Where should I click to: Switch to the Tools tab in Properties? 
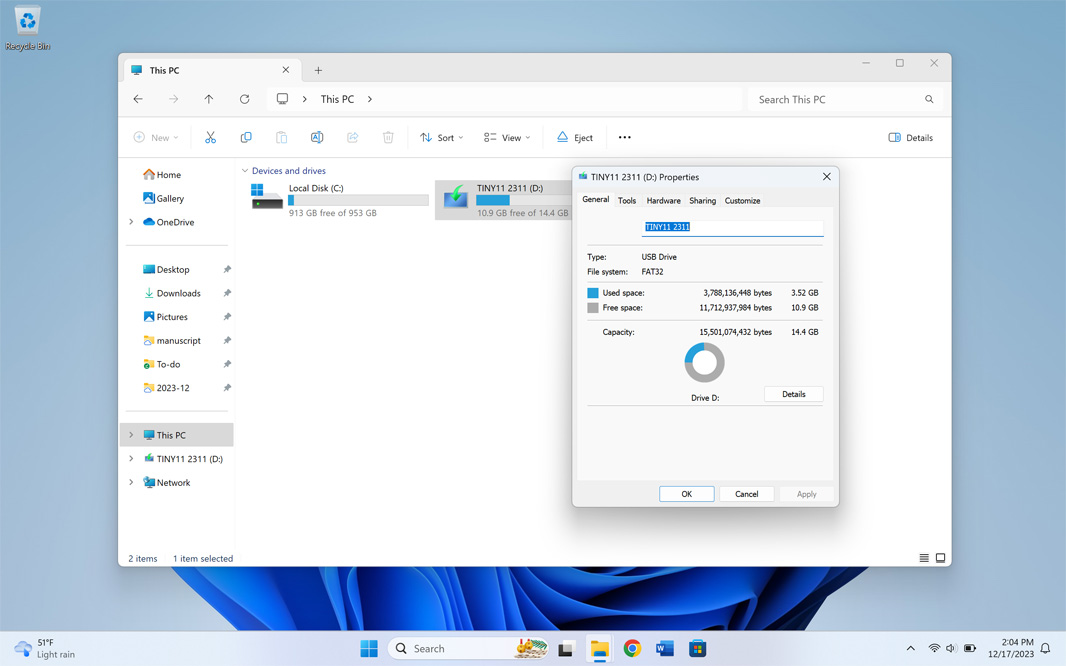coord(627,201)
